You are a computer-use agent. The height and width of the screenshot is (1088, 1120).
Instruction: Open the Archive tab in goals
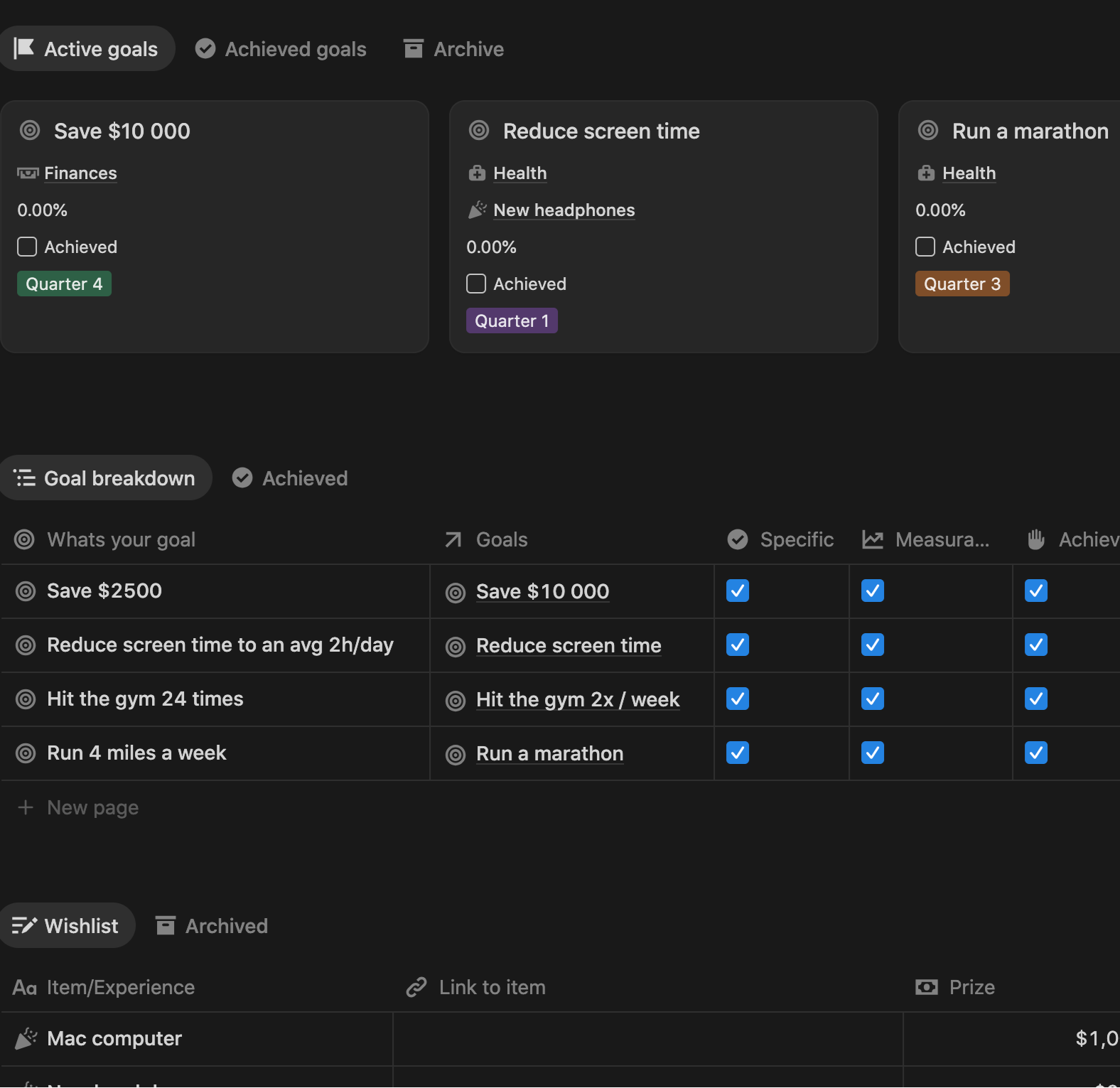(x=453, y=49)
